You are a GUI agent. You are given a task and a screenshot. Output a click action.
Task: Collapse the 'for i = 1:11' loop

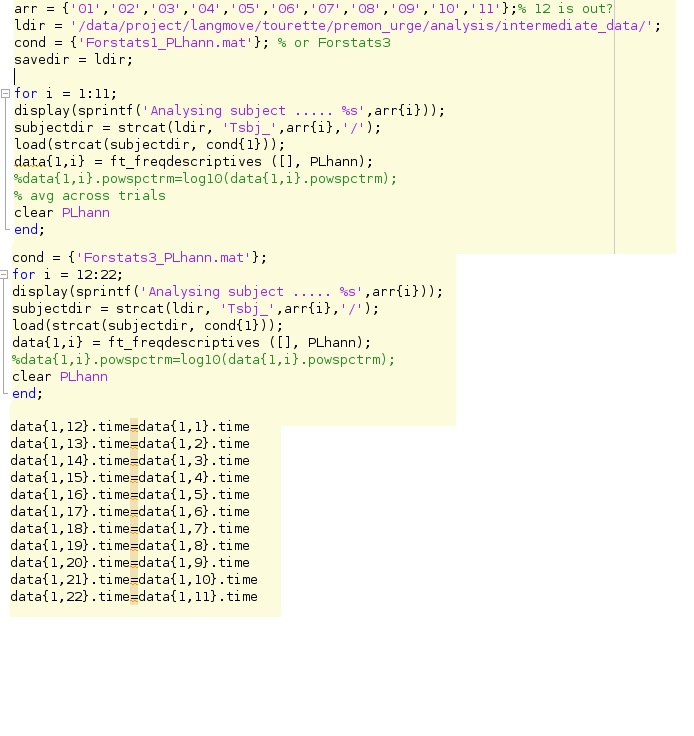click(x=5, y=93)
